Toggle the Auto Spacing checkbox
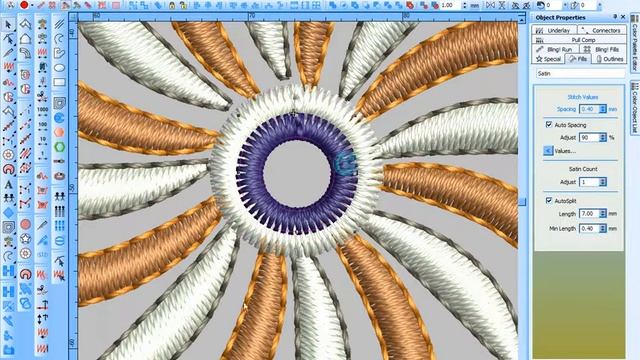 pos(549,124)
